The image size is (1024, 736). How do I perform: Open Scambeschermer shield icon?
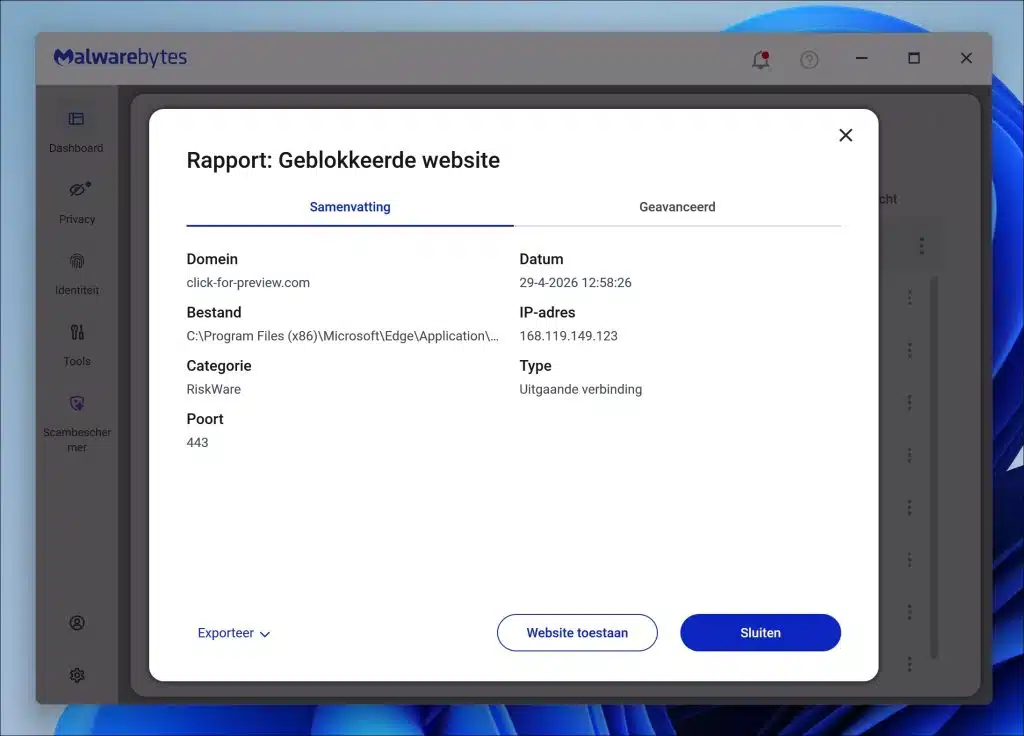pos(77,404)
